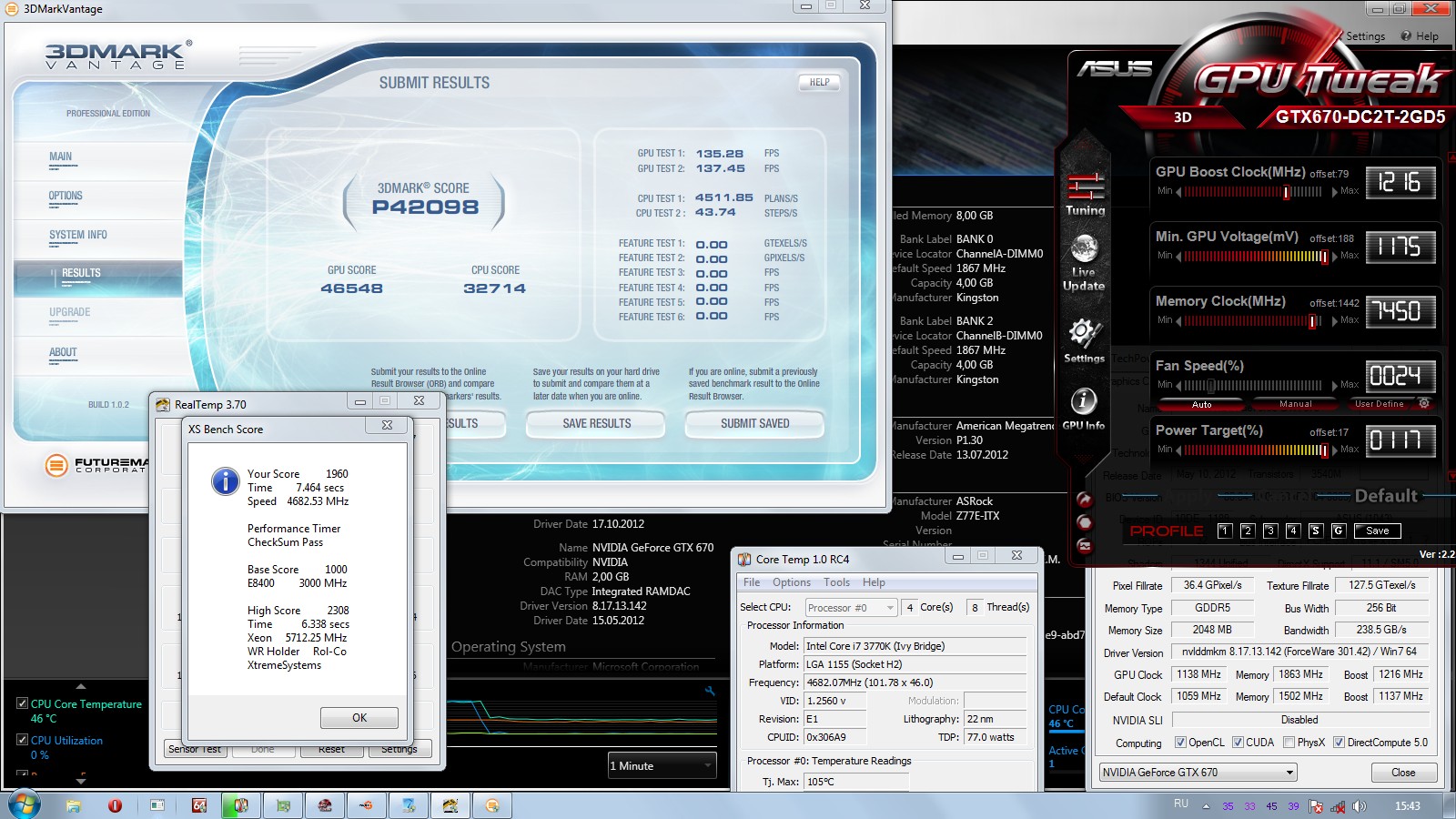1456x819 pixels.
Task: Click the GPU Boost Clock slider handle
Action: [x=1286, y=192]
